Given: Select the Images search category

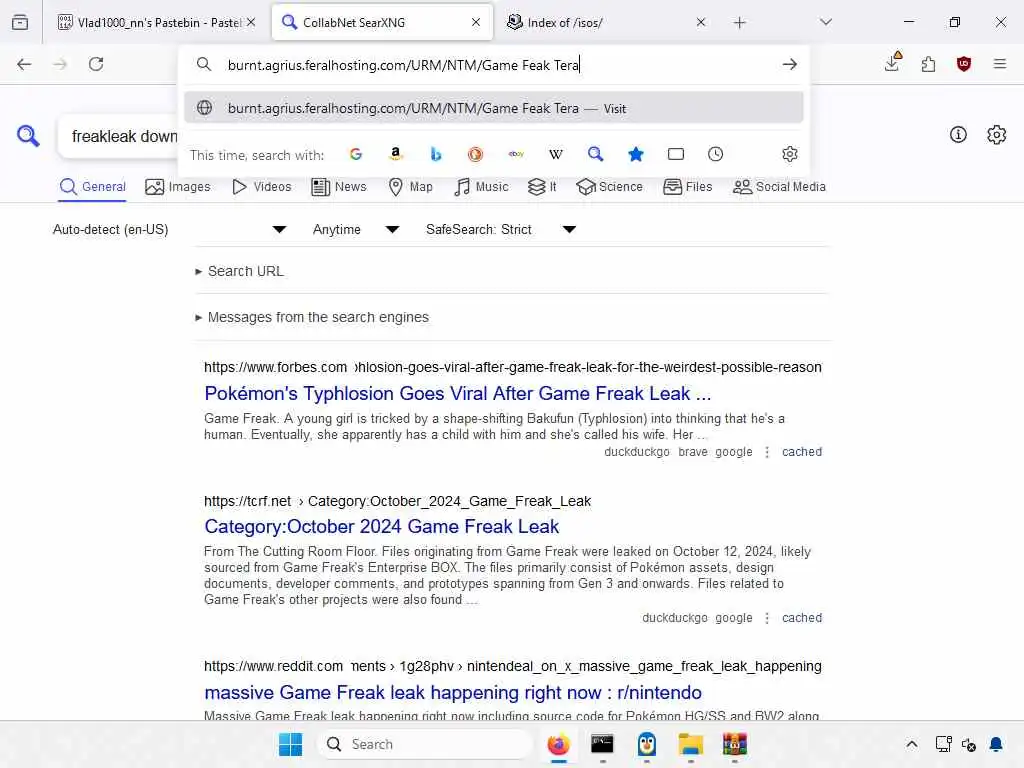Looking at the screenshot, I should point(178,187).
